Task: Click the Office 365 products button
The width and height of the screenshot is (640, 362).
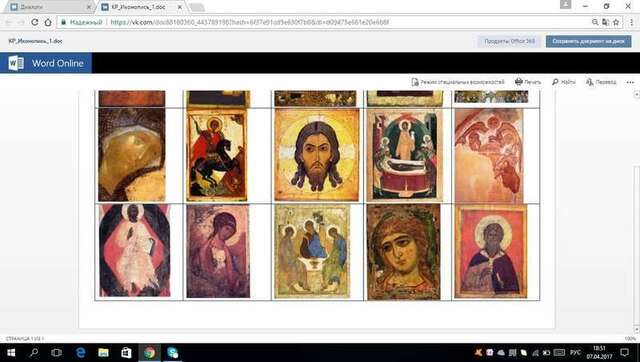Action: [x=509, y=41]
